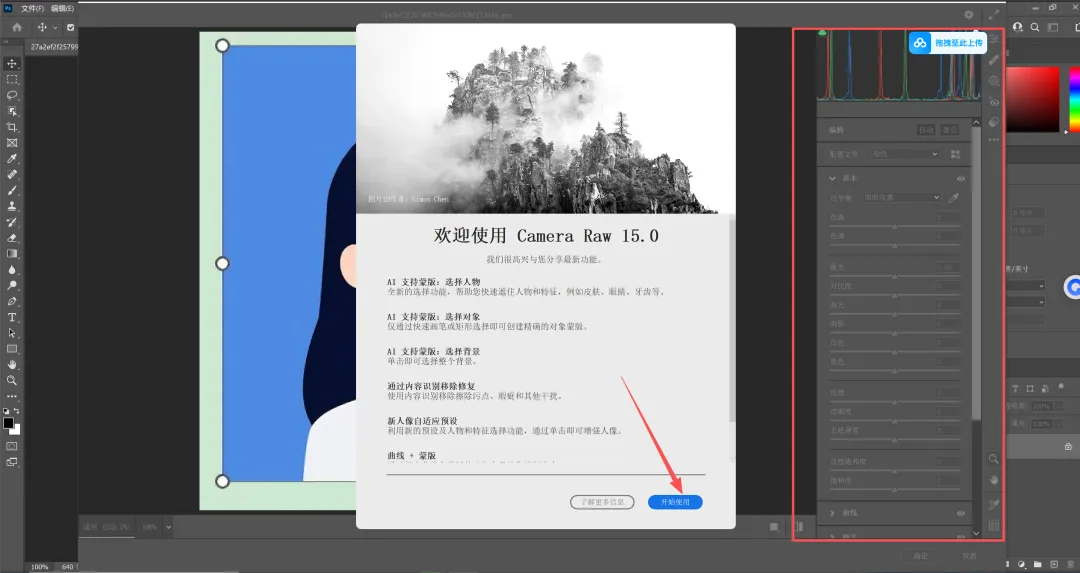Select the Path Selection tool
Screen dimensions: 1080x573
click(x=12, y=333)
